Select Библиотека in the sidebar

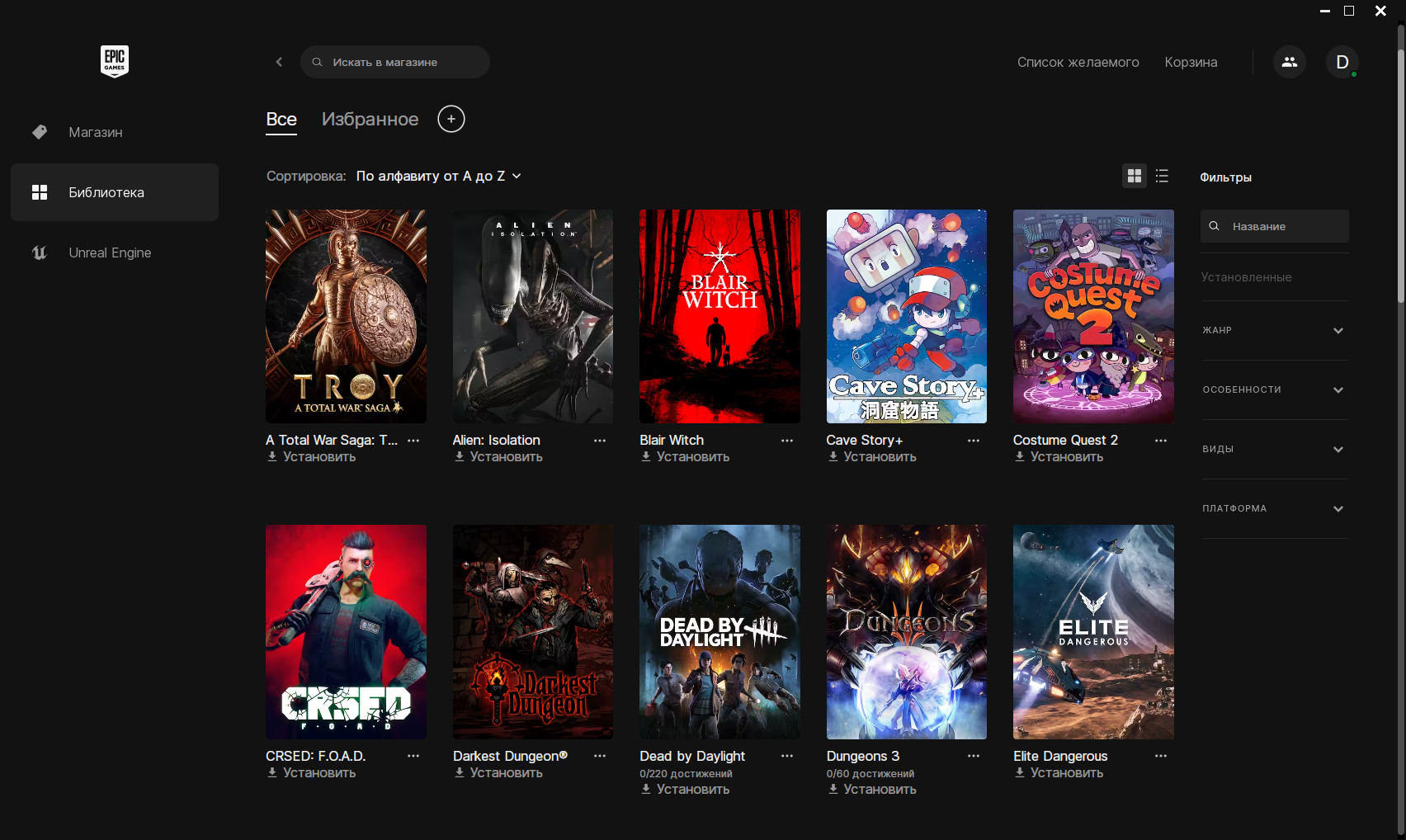coord(115,192)
